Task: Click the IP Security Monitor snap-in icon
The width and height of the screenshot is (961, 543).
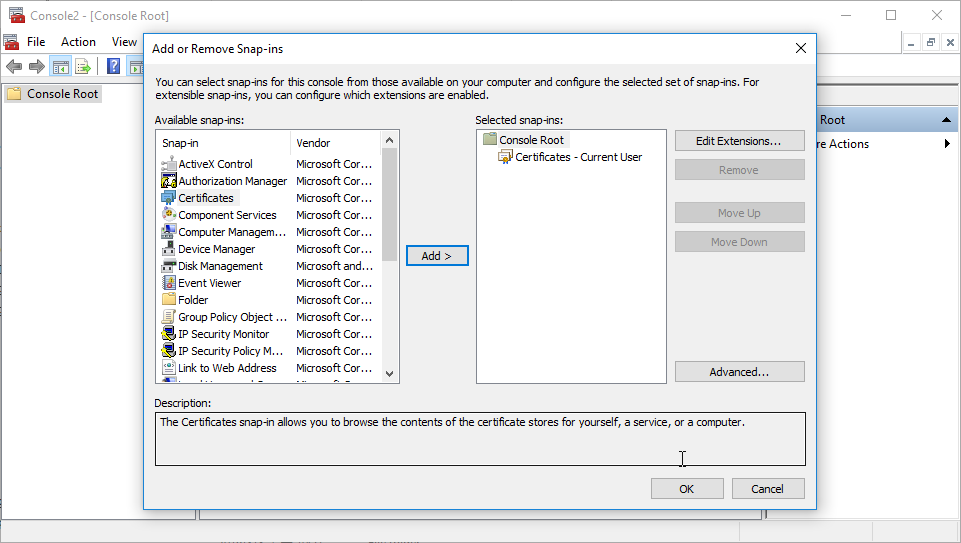Action: 169,334
